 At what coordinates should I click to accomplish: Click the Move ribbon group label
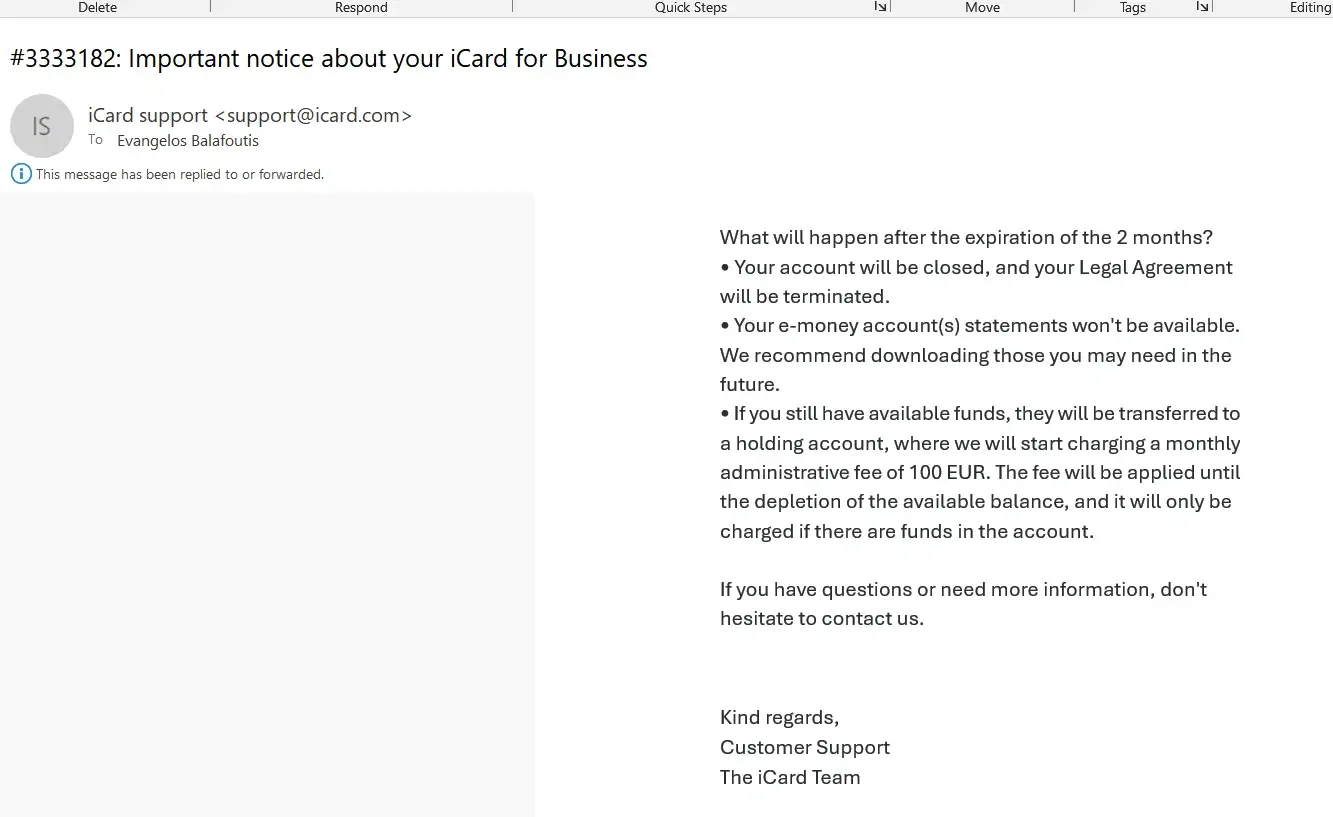pos(982,7)
